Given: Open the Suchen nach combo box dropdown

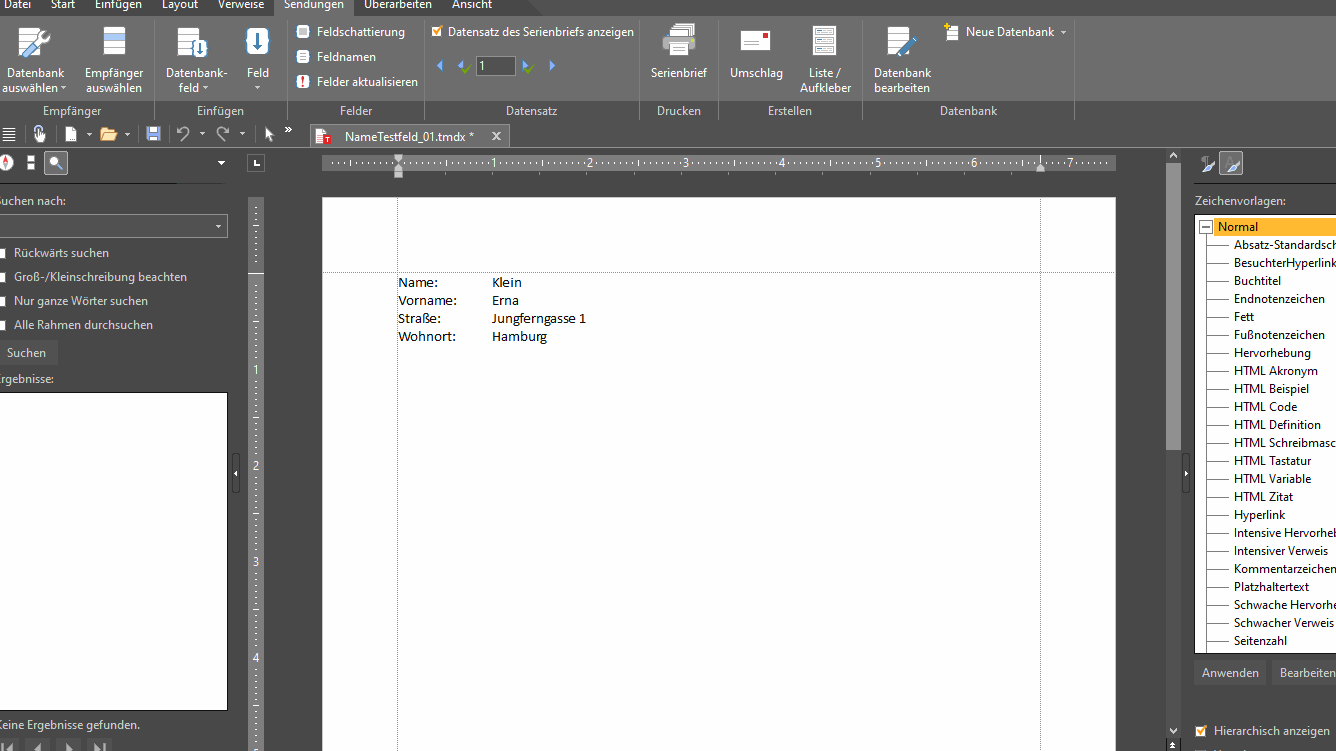Looking at the screenshot, I should point(218,227).
